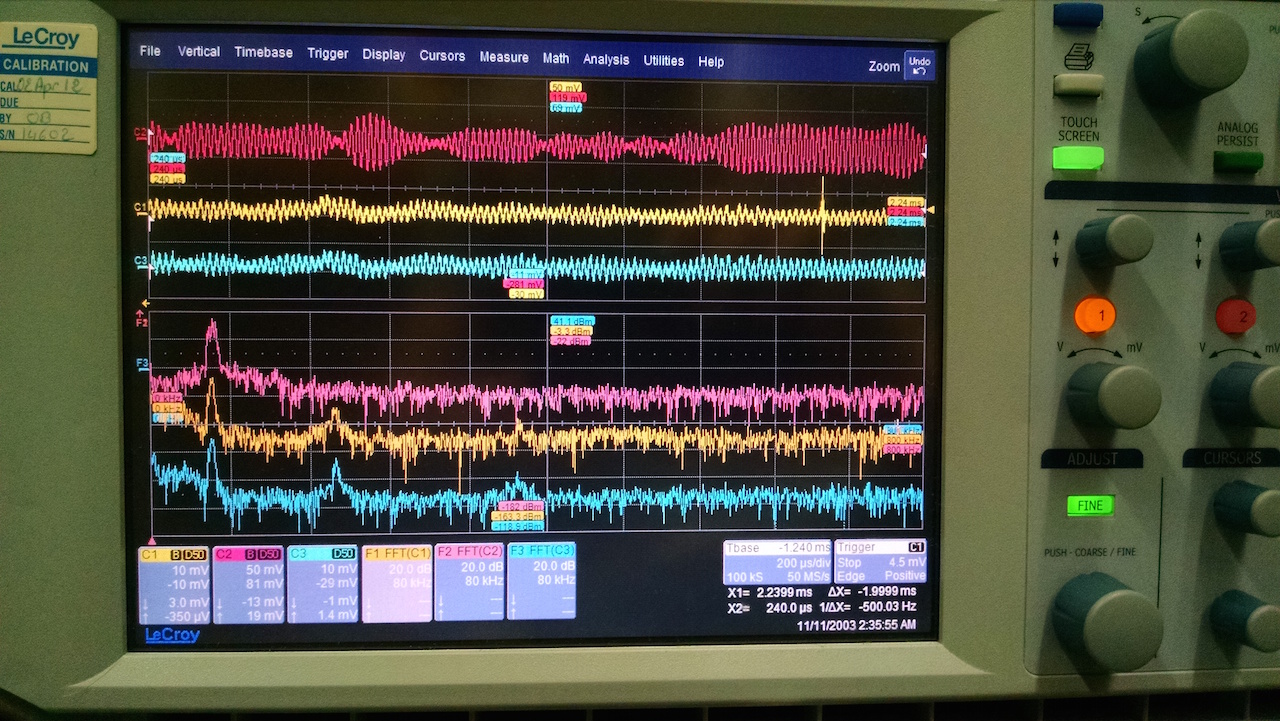Click the X2= 240.0 µs cursor readout

769,607
